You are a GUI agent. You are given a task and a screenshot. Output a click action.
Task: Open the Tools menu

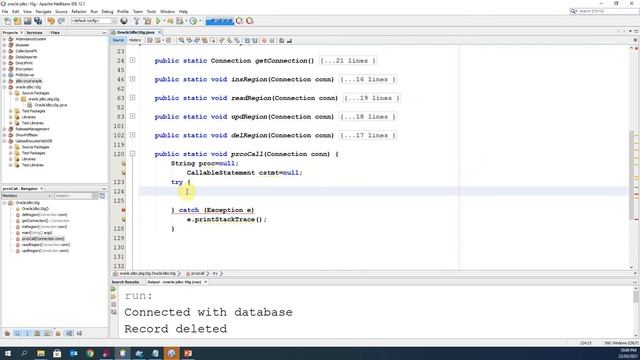point(151,11)
